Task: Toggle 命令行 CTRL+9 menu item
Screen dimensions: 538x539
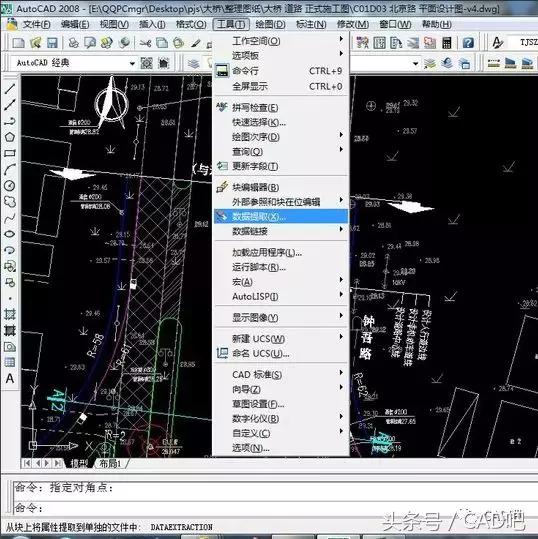Action: 281,71
